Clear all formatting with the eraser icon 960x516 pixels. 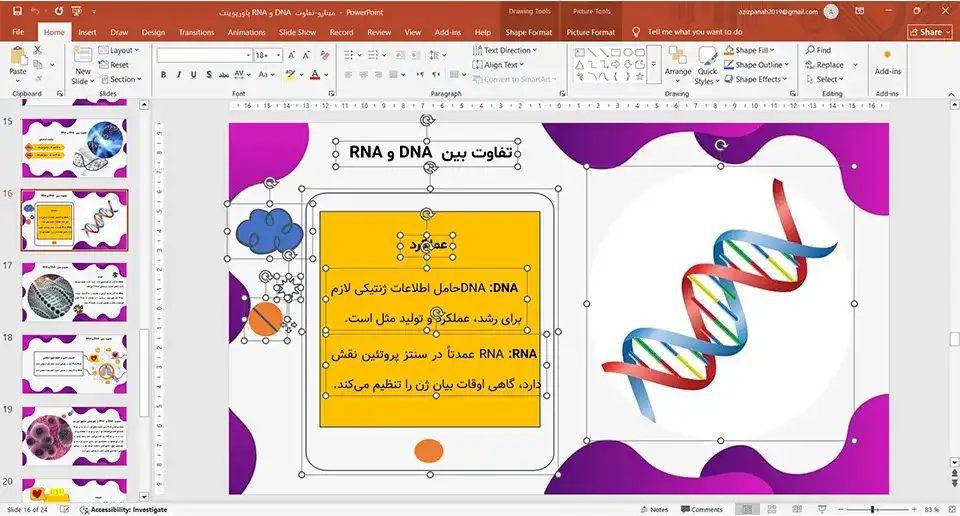click(324, 55)
